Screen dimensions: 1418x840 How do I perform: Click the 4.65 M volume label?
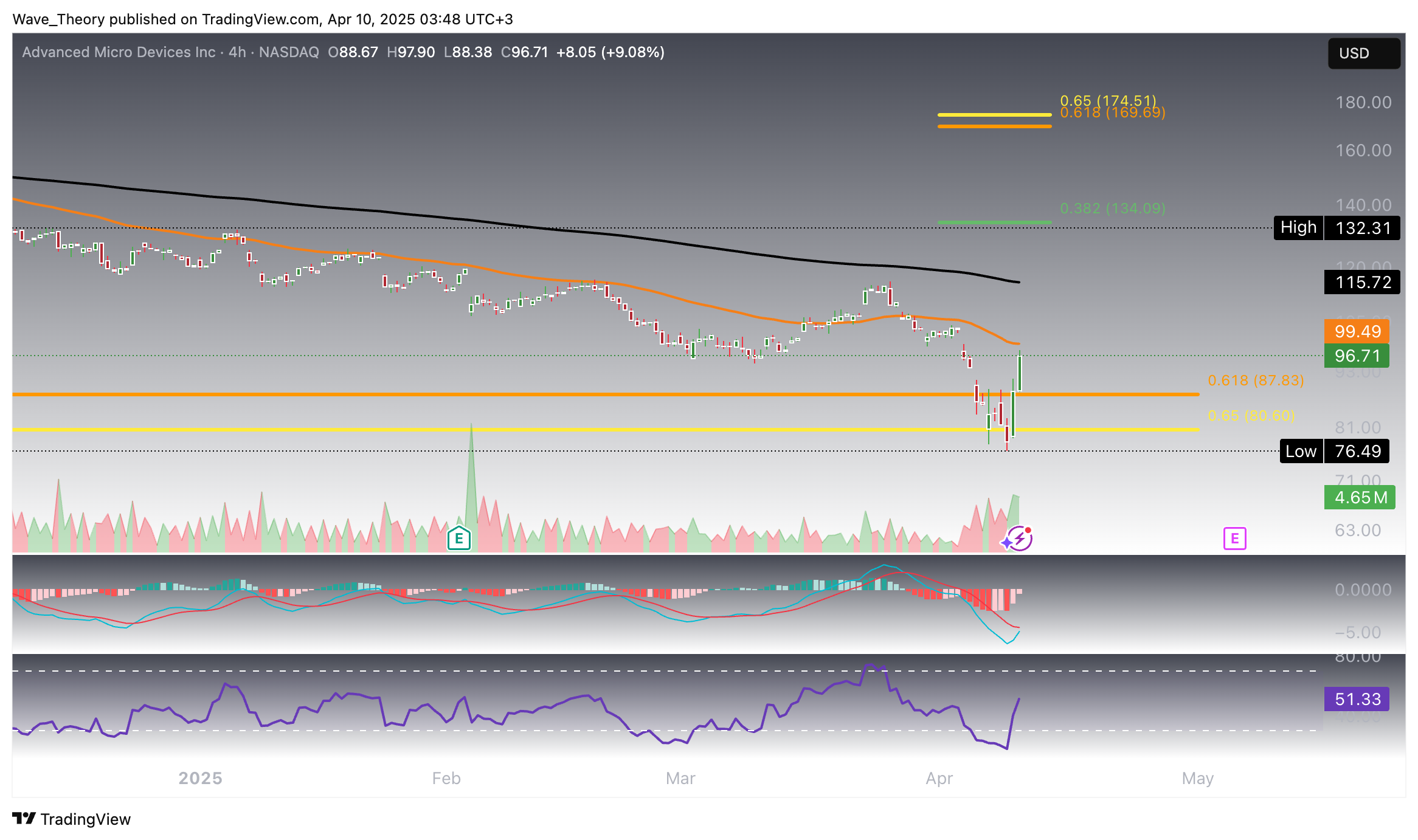[x=1360, y=497]
